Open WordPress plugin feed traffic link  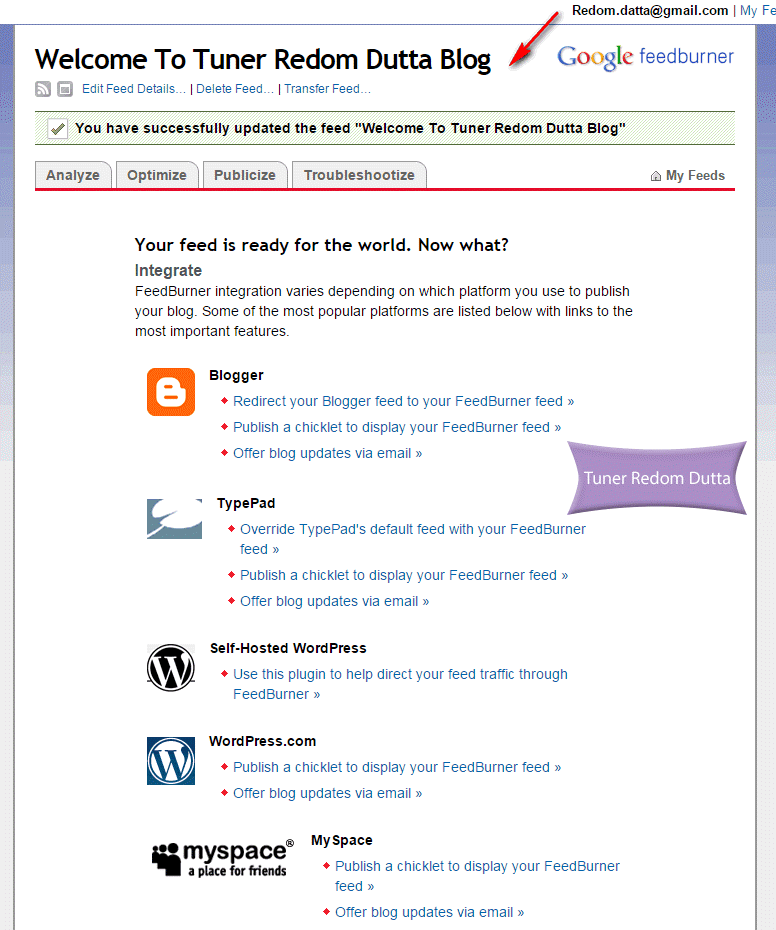(400, 684)
